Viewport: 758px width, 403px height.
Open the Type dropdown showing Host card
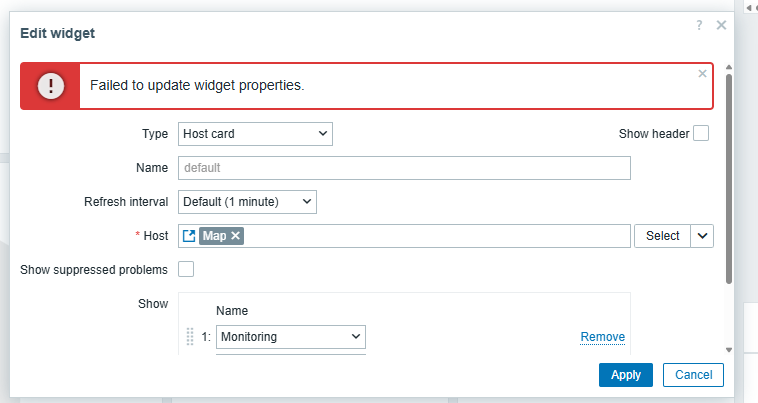point(255,134)
